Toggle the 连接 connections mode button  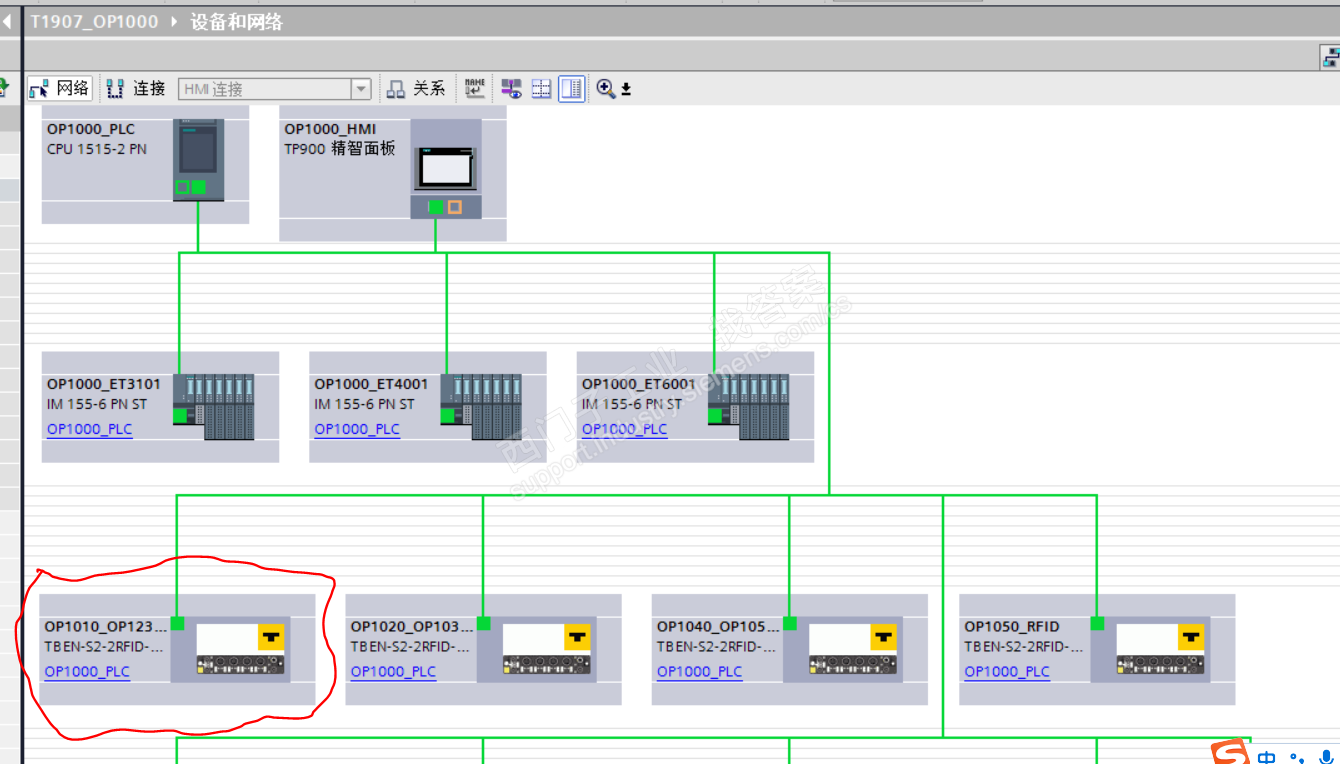pyautogui.click(x=136, y=89)
